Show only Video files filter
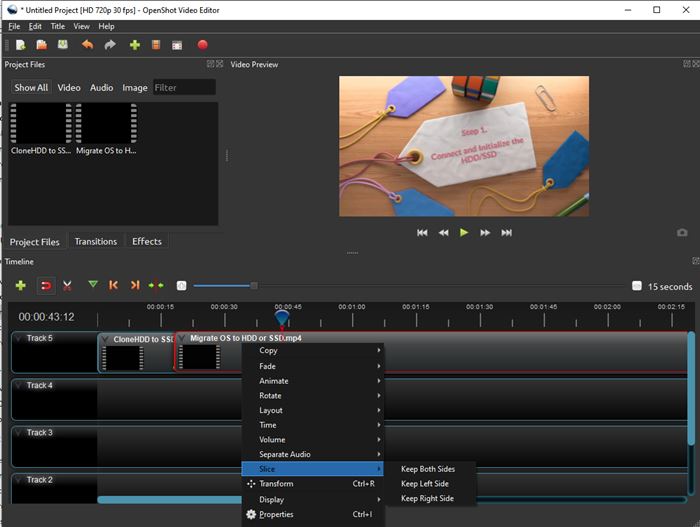700x527 pixels. [69, 88]
